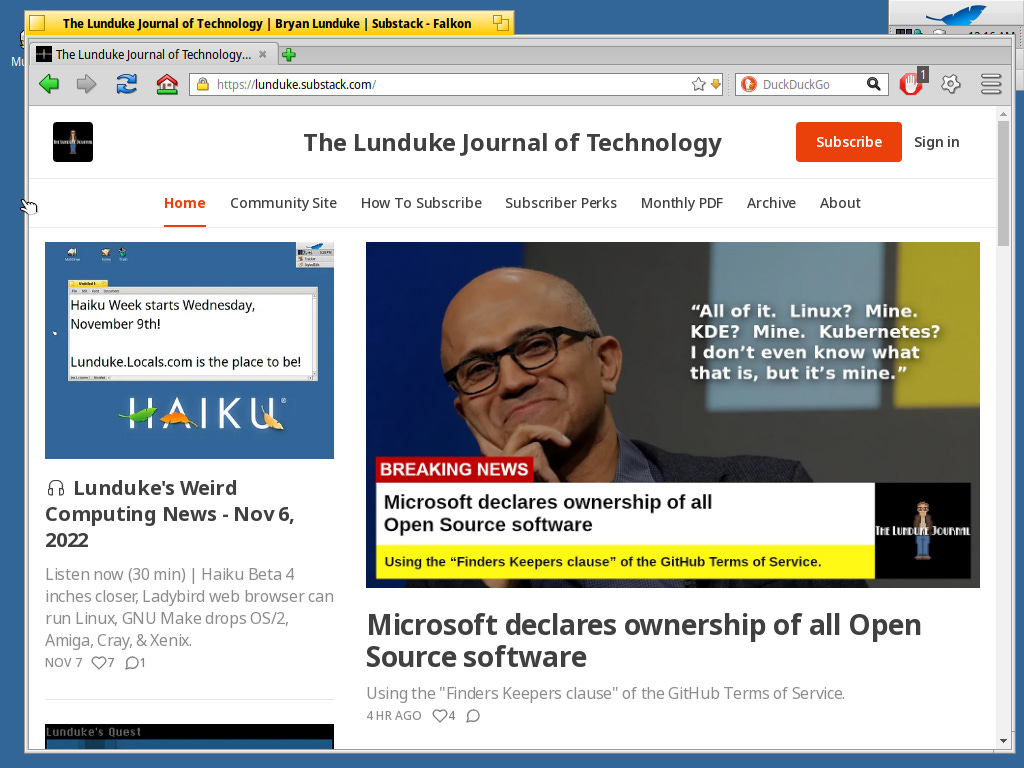
Task: Open the home page via house icon
Action: [x=167, y=84]
